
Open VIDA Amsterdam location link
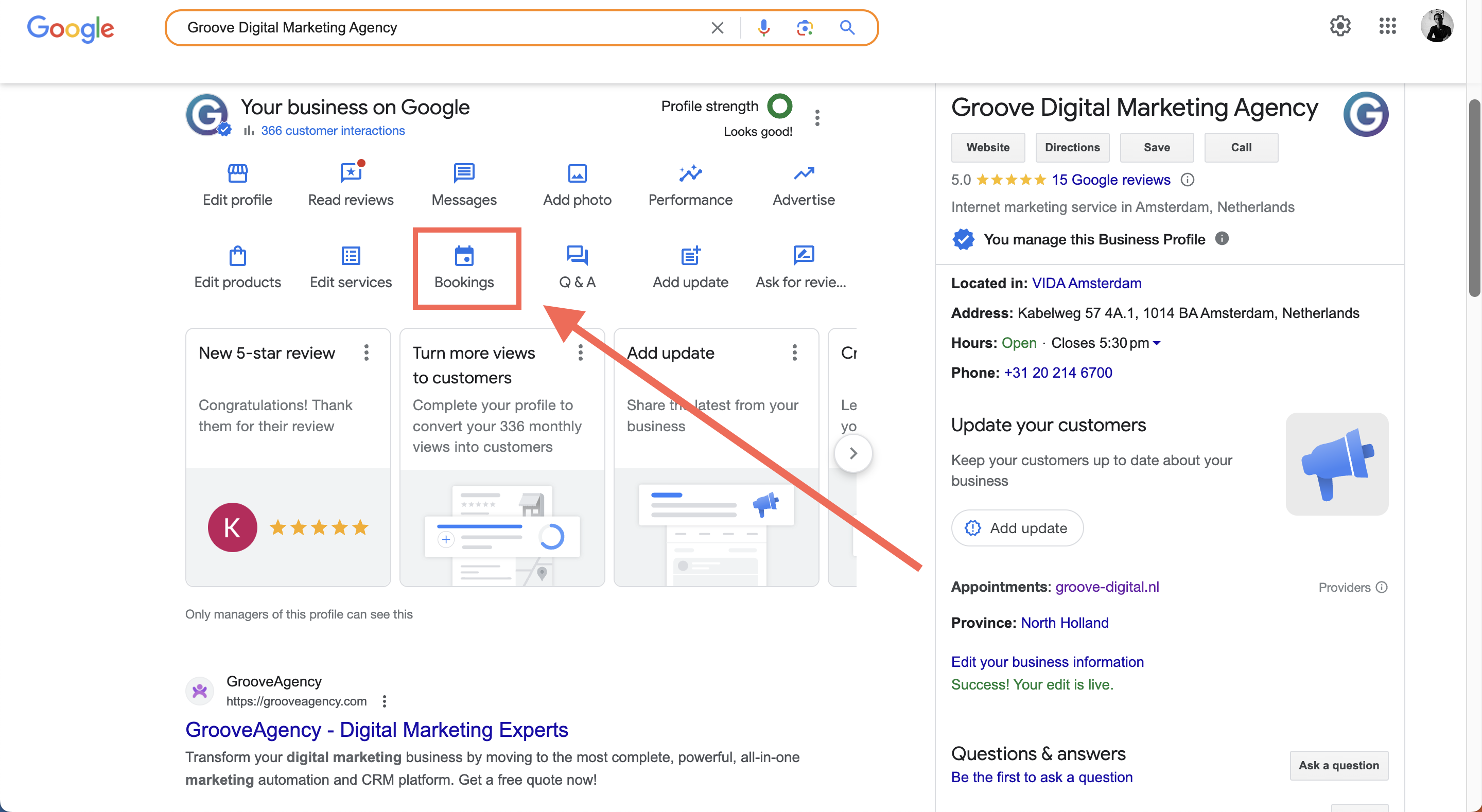tap(1086, 283)
